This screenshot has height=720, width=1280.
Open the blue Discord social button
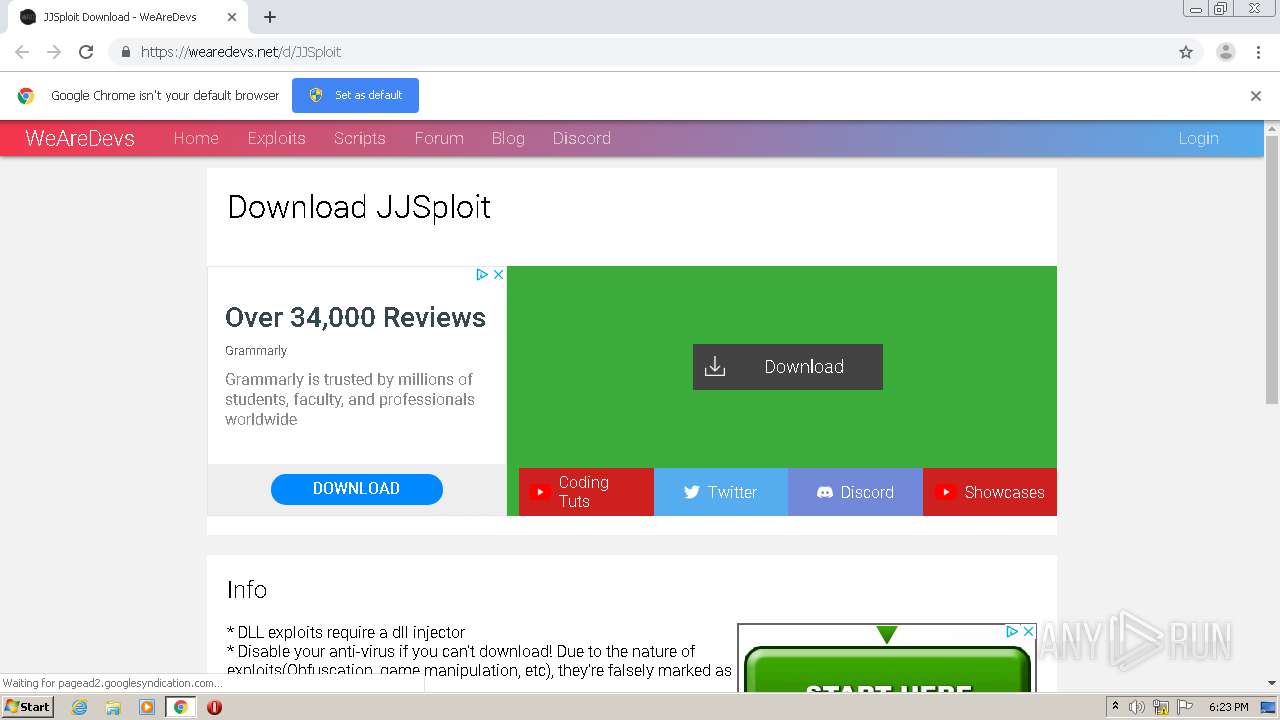tap(855, 492)
